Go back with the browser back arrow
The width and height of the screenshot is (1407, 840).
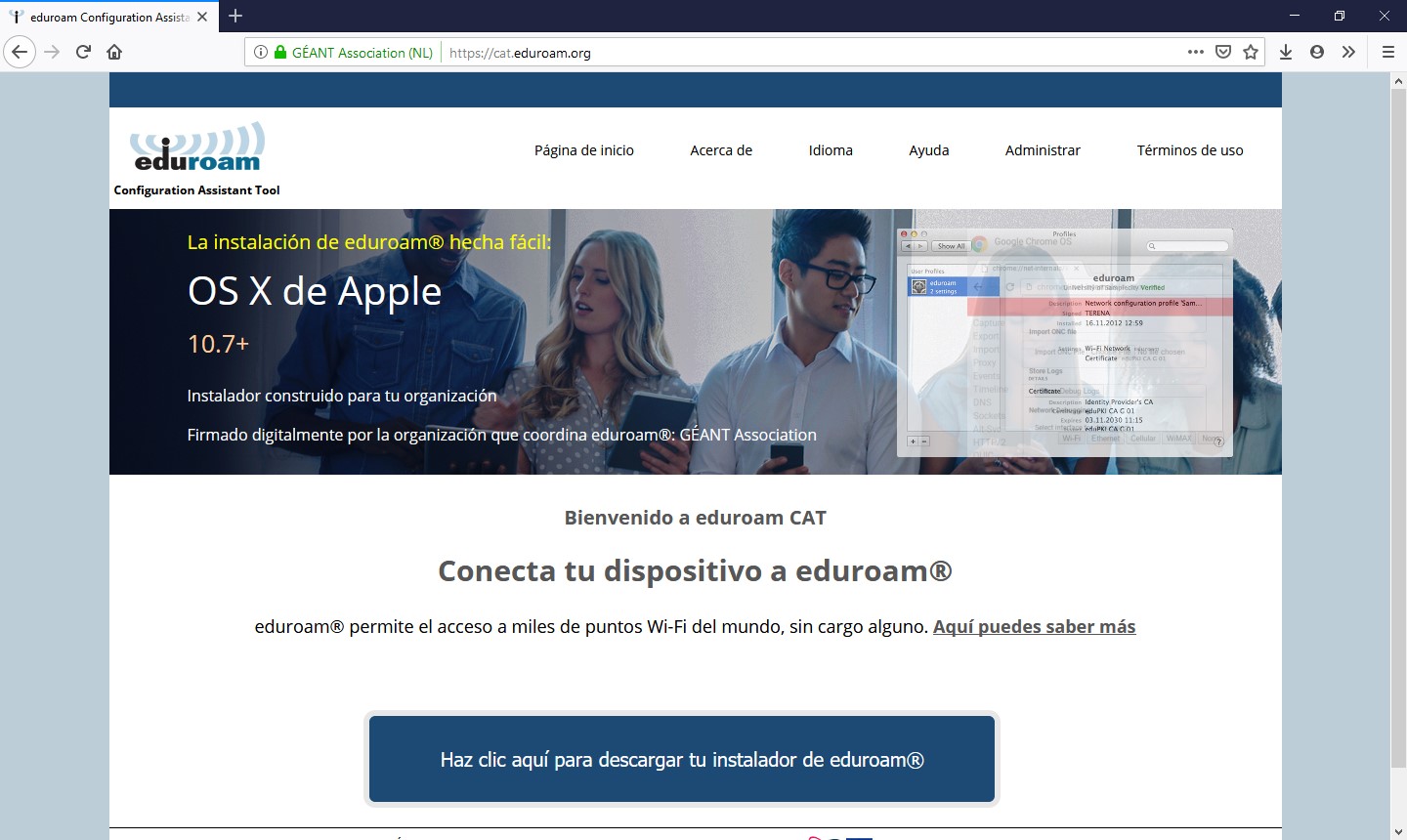20,52
